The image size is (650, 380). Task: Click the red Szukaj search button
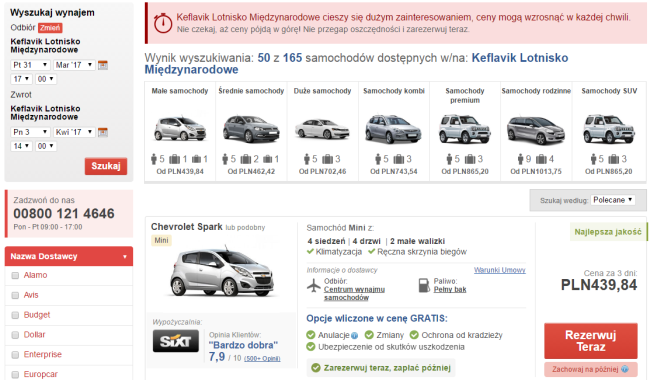(106, 166)
